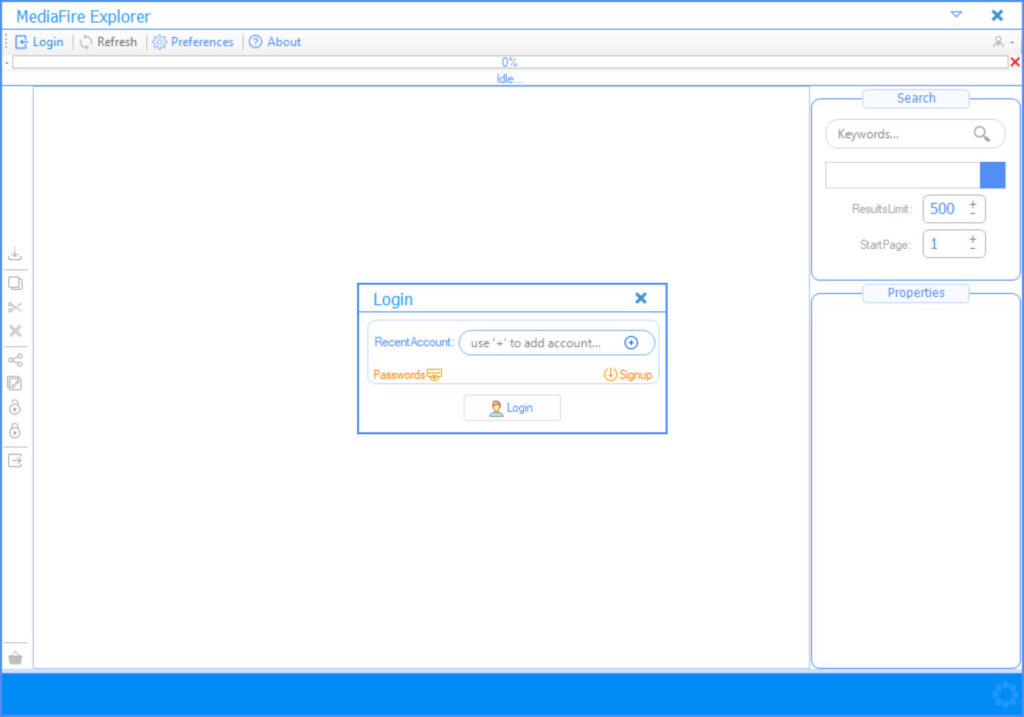Screen dimensions: 1024x717
Task: Click Login in the top toolbar
Action: (39, 42)
